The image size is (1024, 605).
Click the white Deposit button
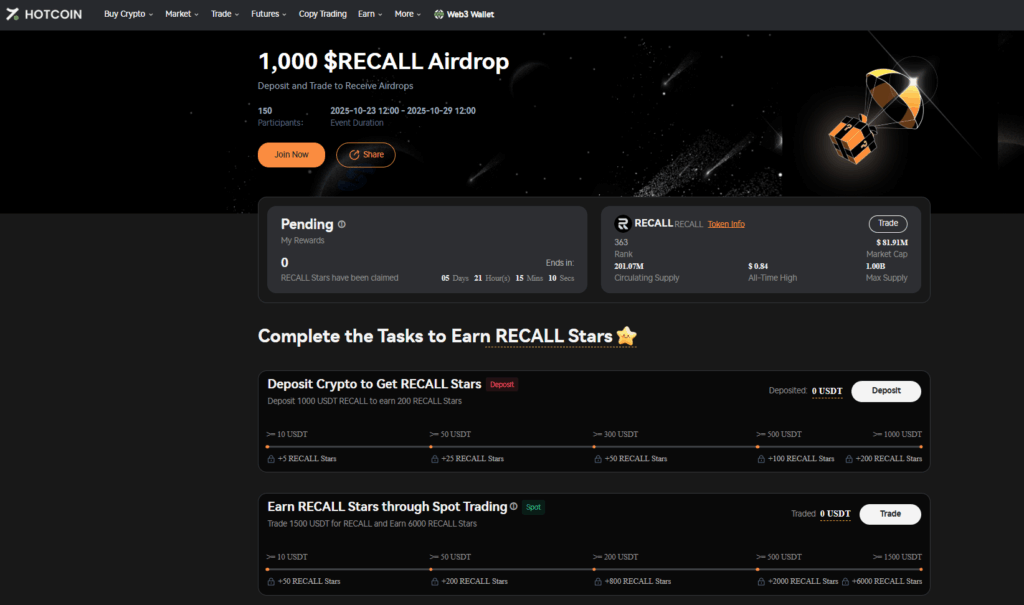click(886, 391)
